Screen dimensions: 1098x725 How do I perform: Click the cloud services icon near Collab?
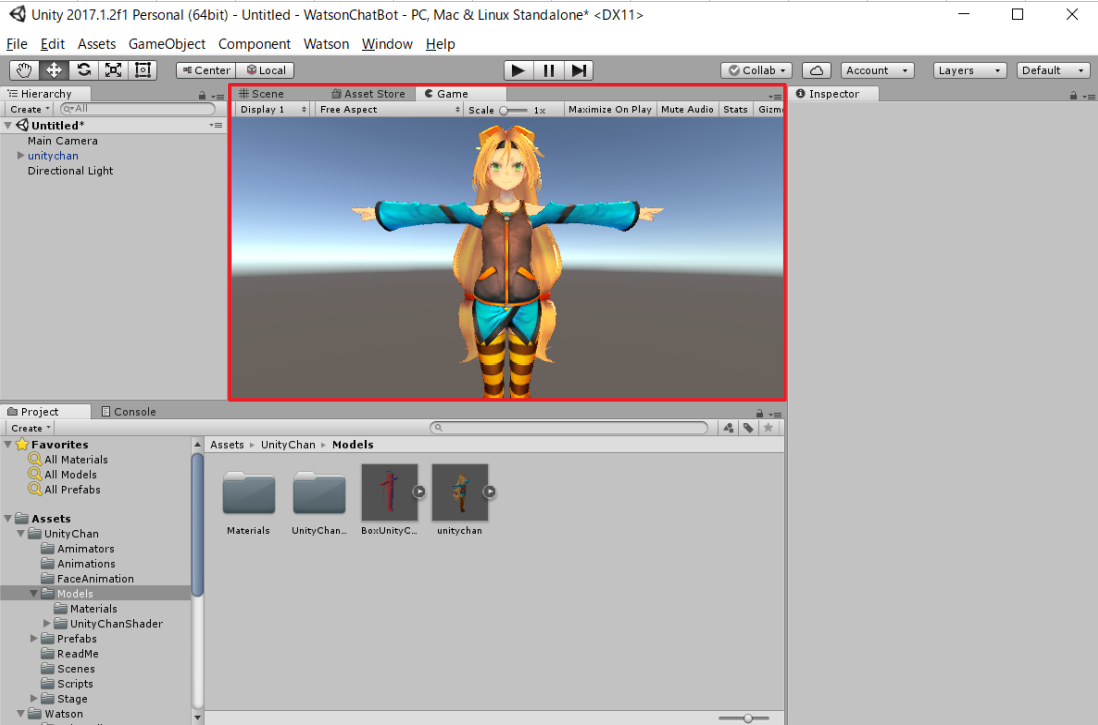pyautogui.click(x=817, y=70)
